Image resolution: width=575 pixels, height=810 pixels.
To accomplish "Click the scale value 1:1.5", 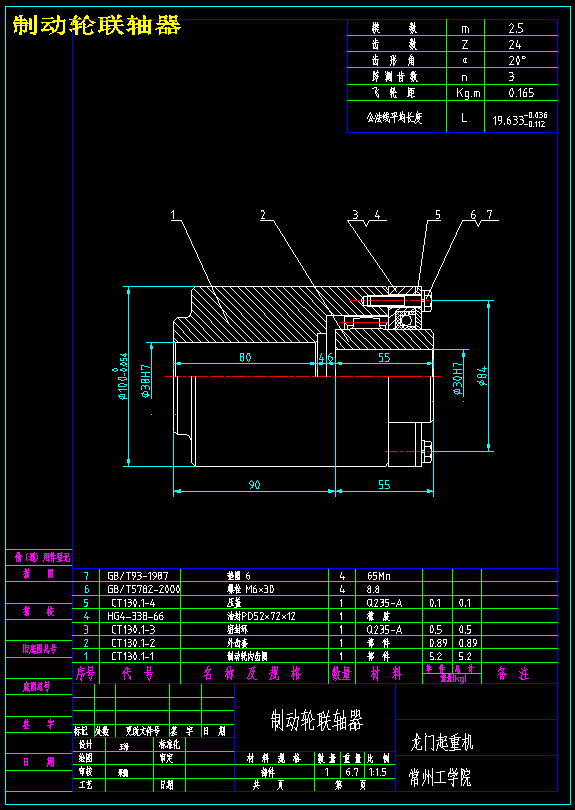I will click(x=379, y=772).
